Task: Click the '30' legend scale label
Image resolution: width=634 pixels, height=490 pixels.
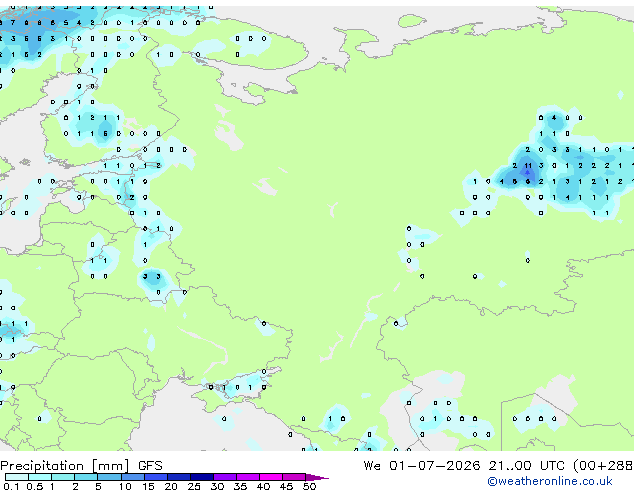Action: click(217, 486)
